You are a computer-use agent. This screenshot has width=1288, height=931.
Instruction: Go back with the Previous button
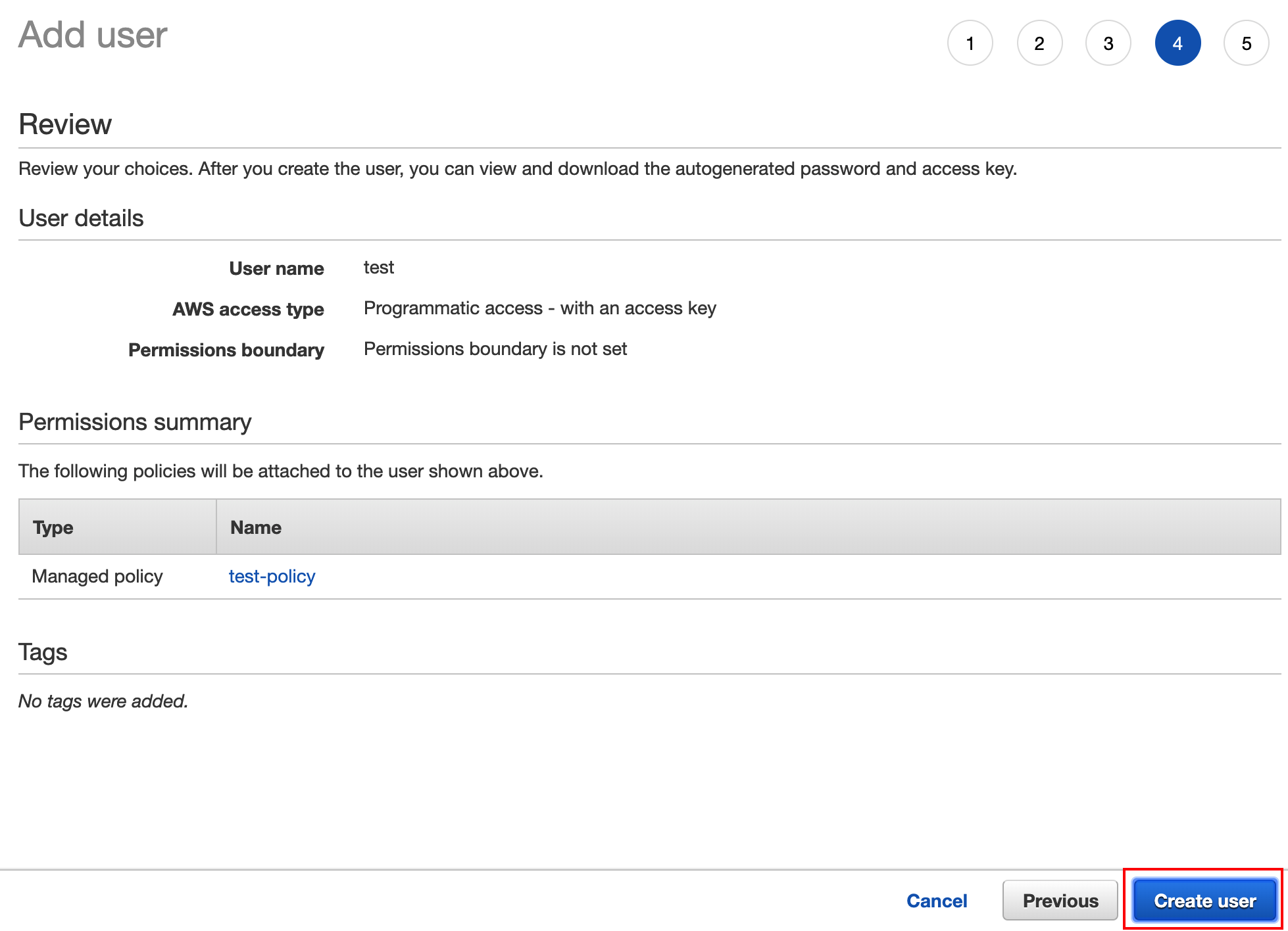click(x=1060, y=900)
